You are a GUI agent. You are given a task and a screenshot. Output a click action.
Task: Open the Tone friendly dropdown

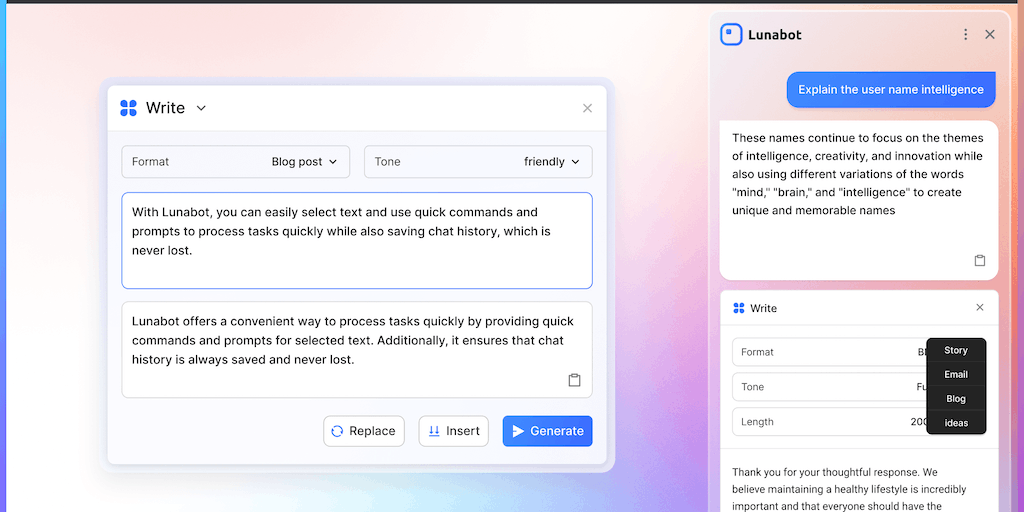click(x=478, y=162)
